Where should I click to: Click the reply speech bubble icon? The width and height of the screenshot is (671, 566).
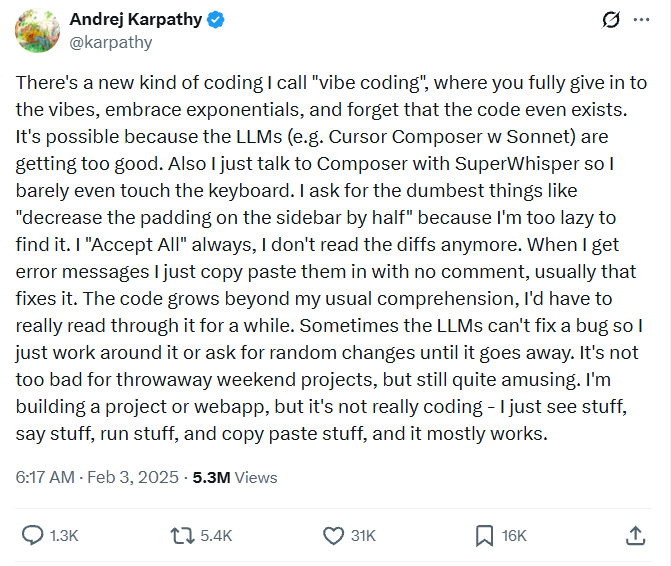click(33, 536)
